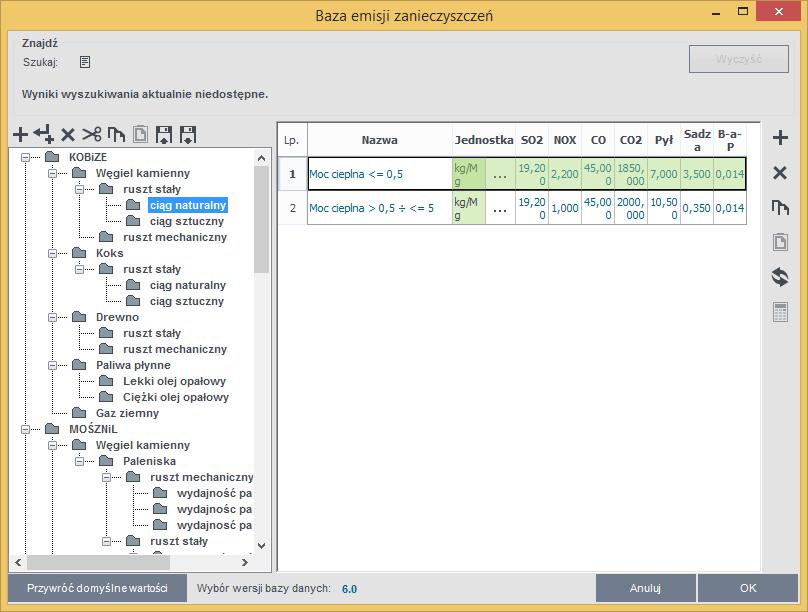Open unit picker dots in row 2

tap(500, 208)
